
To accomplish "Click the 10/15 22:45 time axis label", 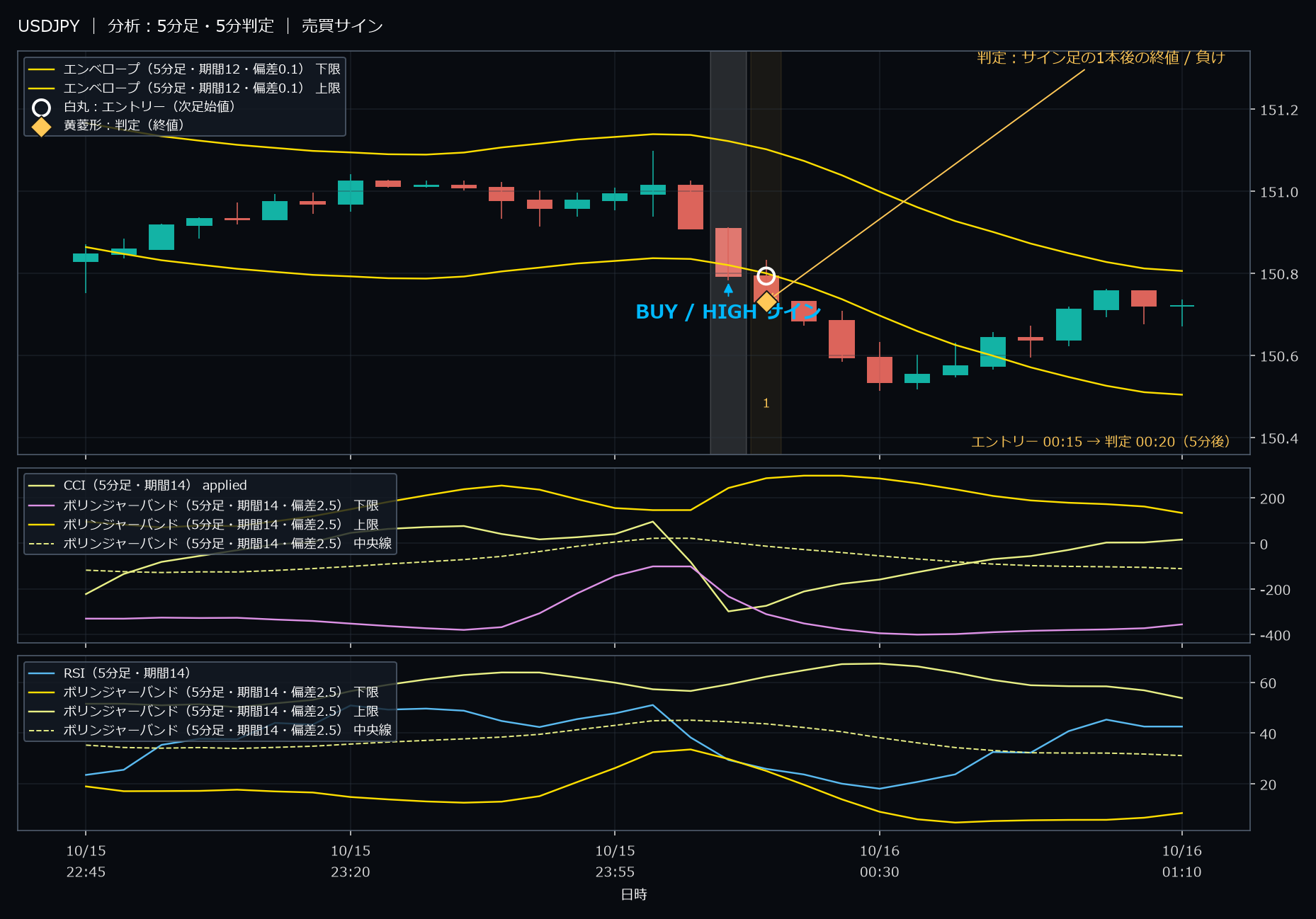I will point(86,862).
